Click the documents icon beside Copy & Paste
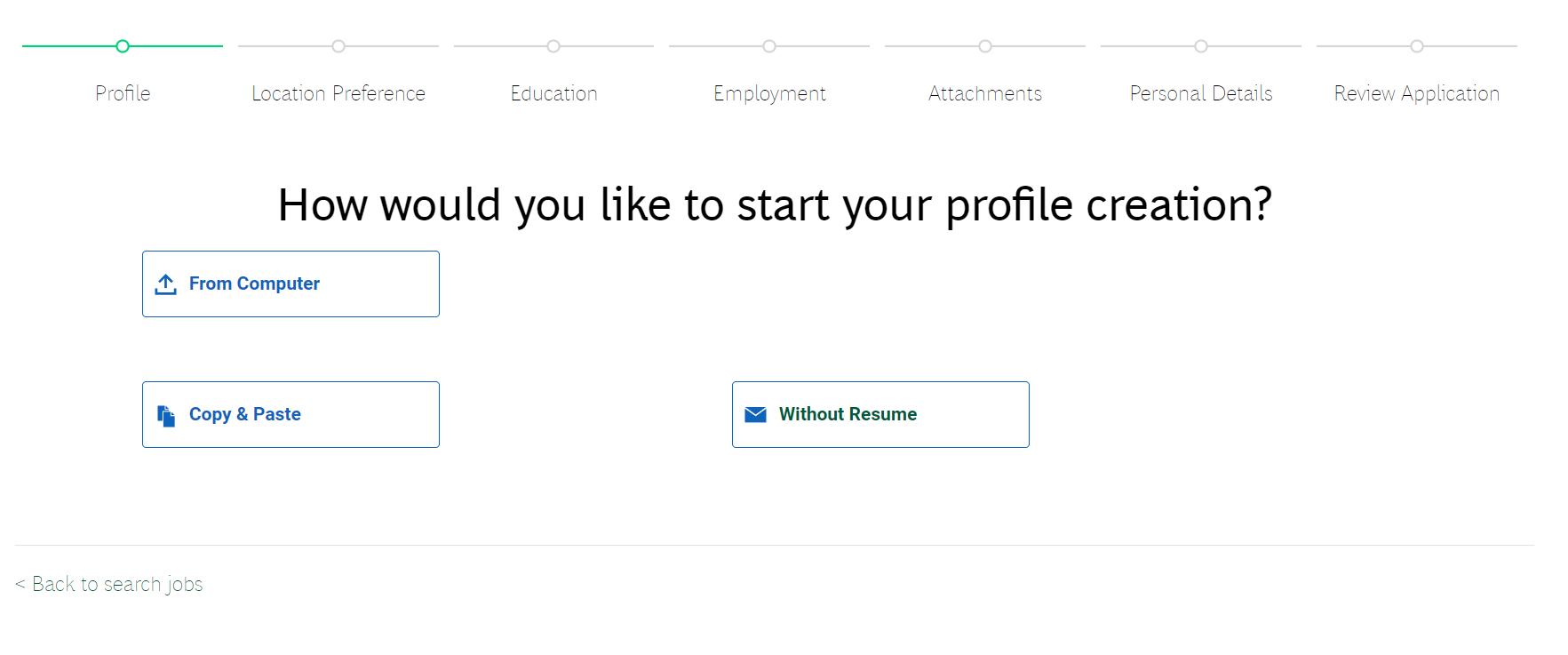This screenshot has width=1568, height=655. 166,415
